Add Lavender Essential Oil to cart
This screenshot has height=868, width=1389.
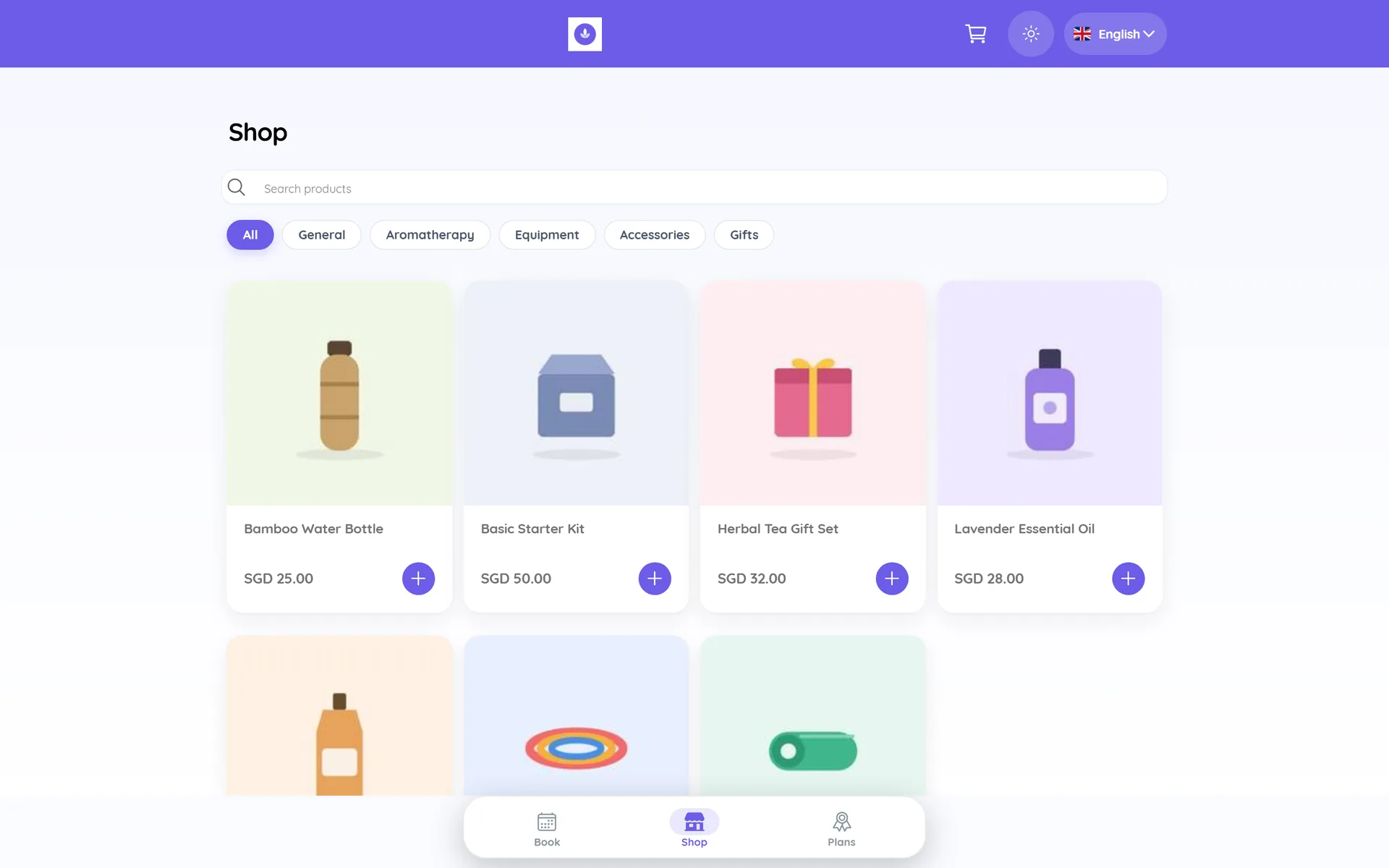click(x=1129, y=579)
